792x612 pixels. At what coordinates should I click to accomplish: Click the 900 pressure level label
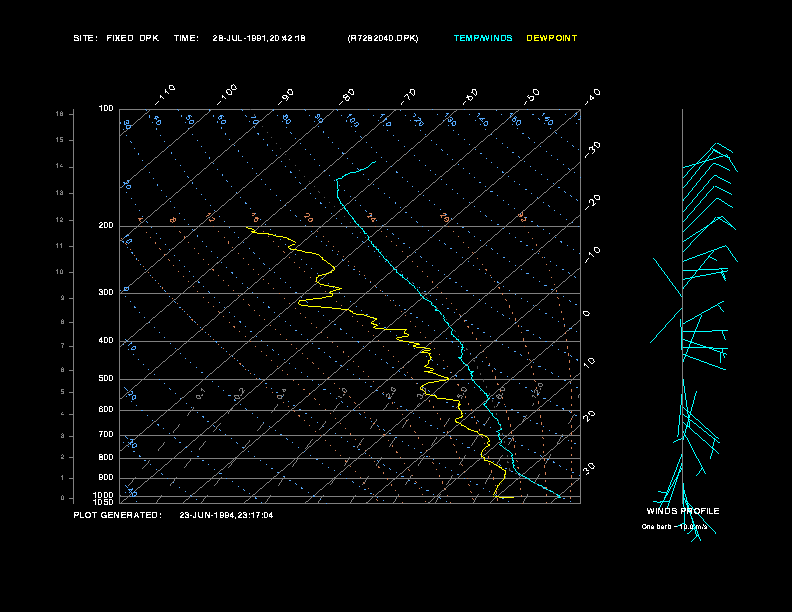pyautogui.click(x=106, y=477)
